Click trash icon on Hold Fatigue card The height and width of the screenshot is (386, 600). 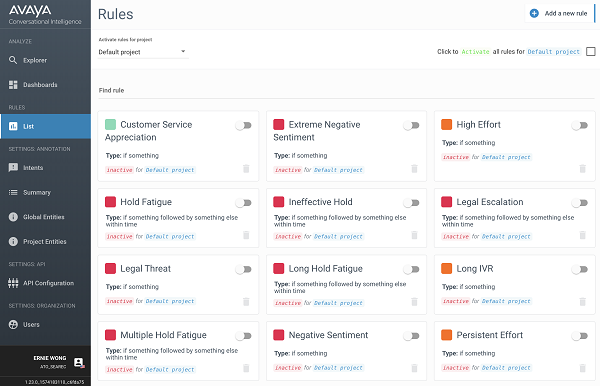coord(246,235)
